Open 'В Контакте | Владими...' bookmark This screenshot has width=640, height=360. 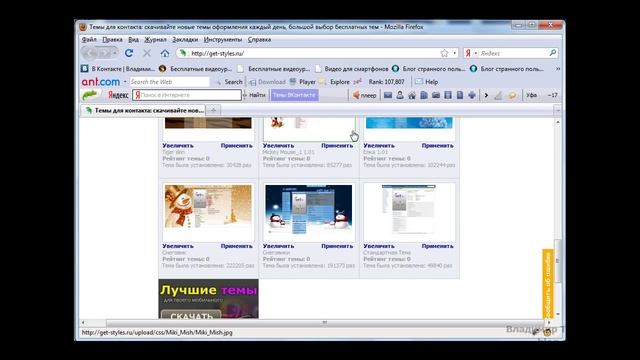(118, 69)
